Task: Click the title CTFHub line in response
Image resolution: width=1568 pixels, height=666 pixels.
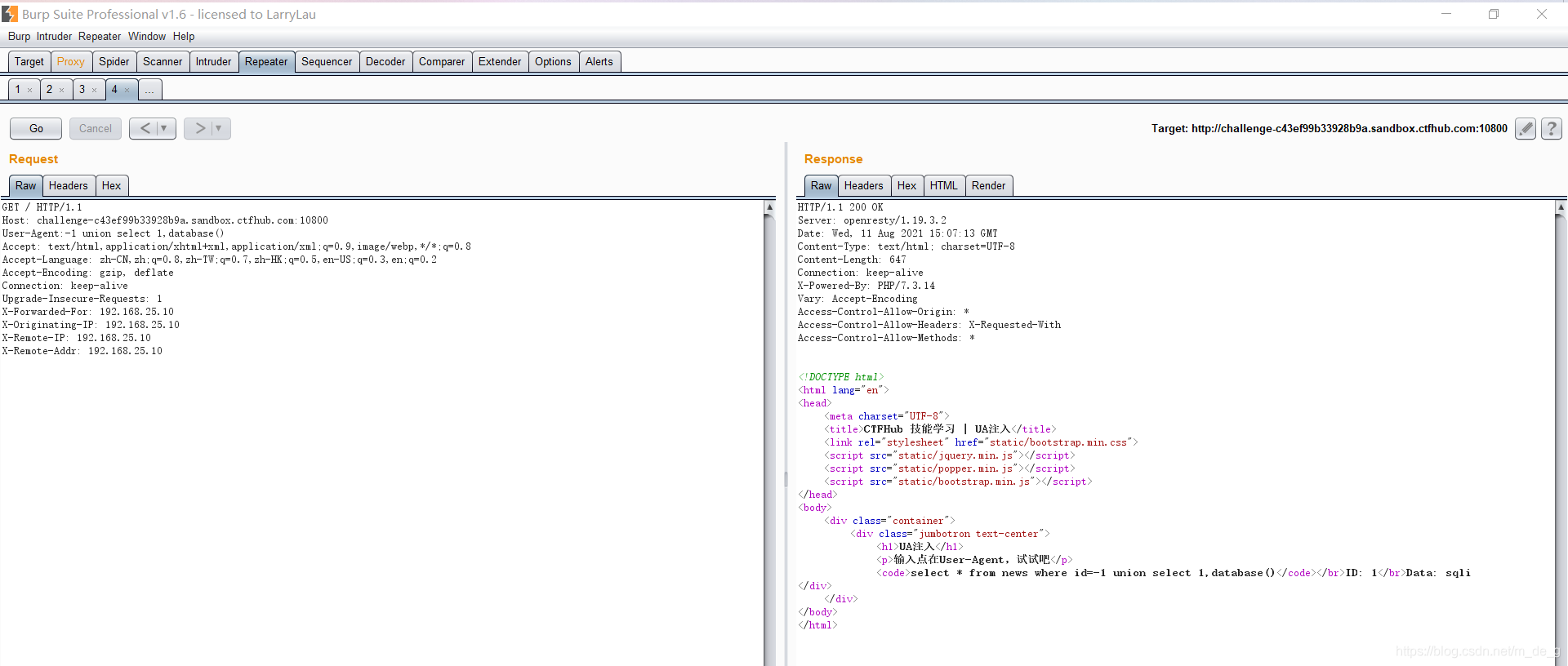Action: (940, 429)
